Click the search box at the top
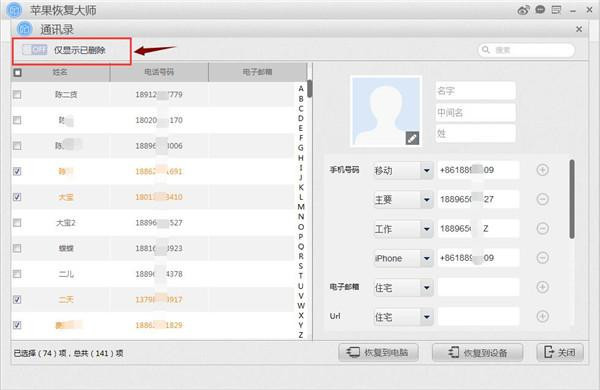This screenshot has height=390, width=600. click(526, 50)
